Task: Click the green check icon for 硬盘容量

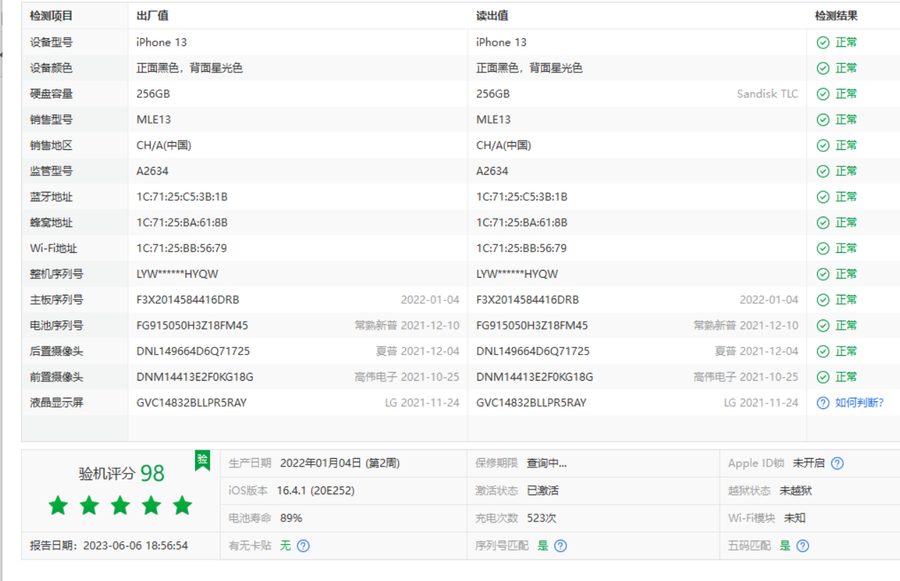Action: coord(823,94)
